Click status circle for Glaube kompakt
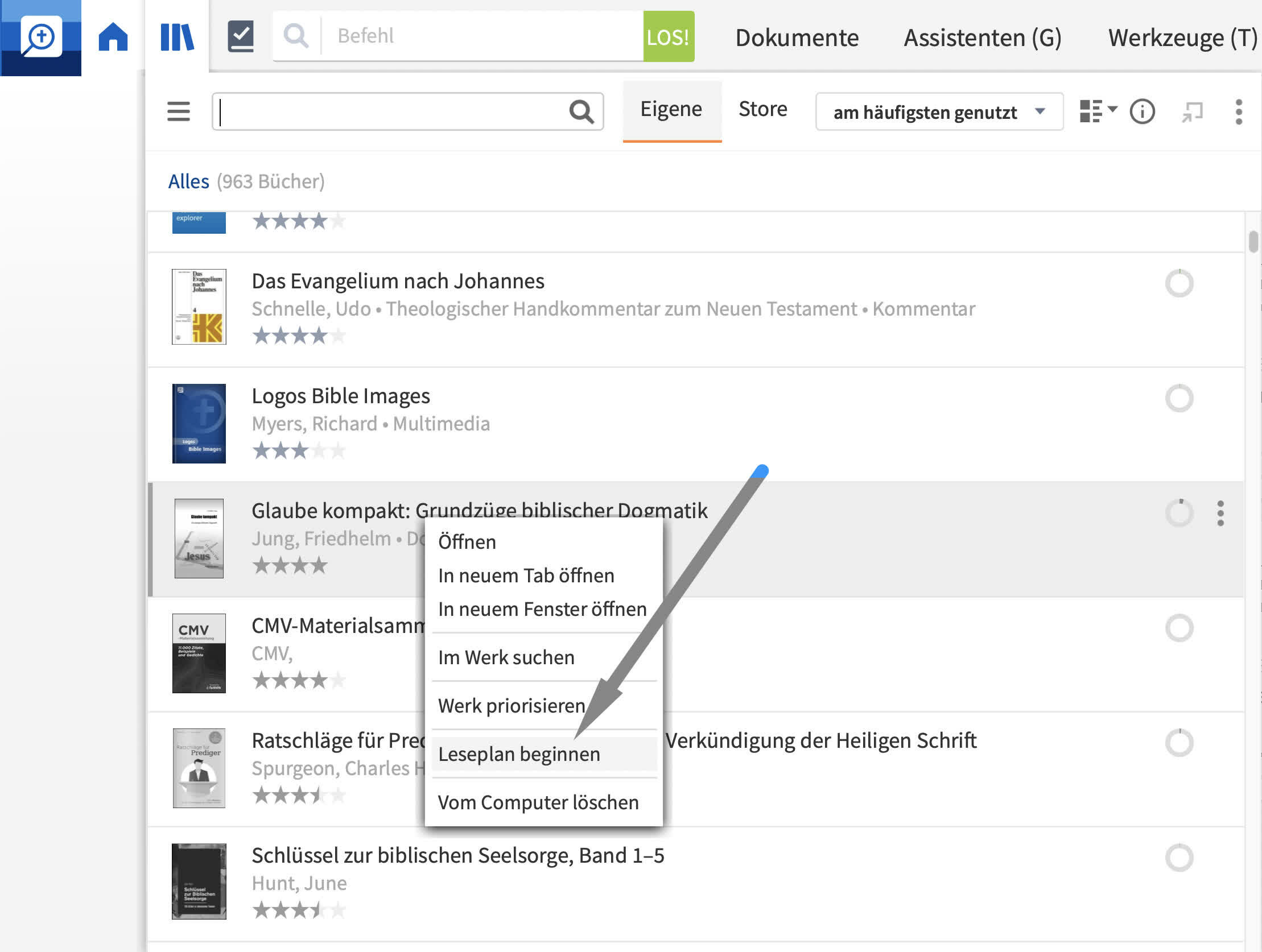This screenshot has height=952, width=1262. tap(1179, 513)
